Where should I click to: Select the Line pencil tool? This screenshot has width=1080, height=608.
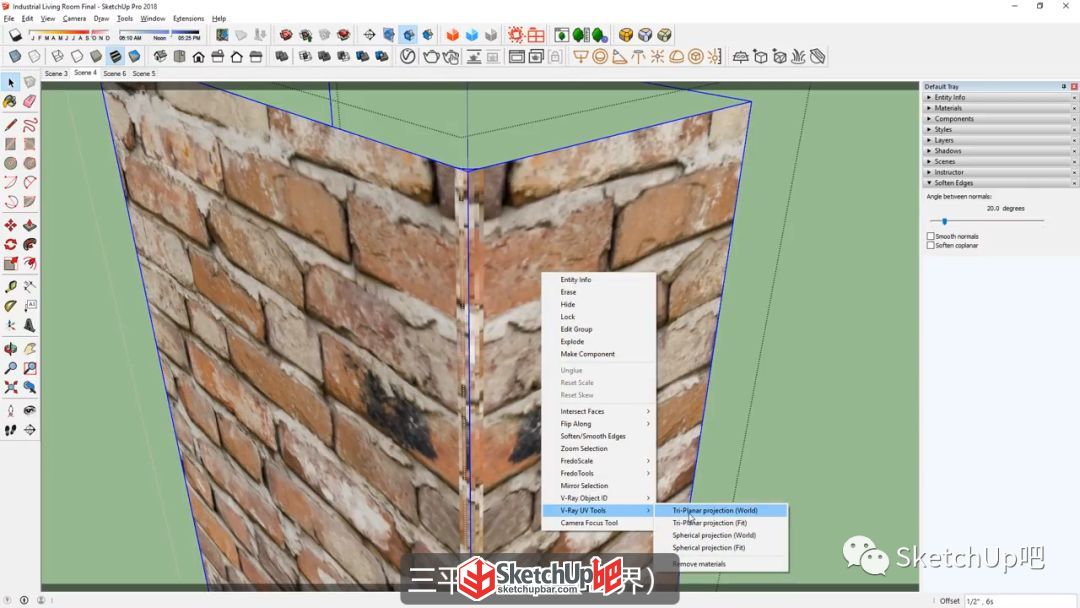pos(10,125)
